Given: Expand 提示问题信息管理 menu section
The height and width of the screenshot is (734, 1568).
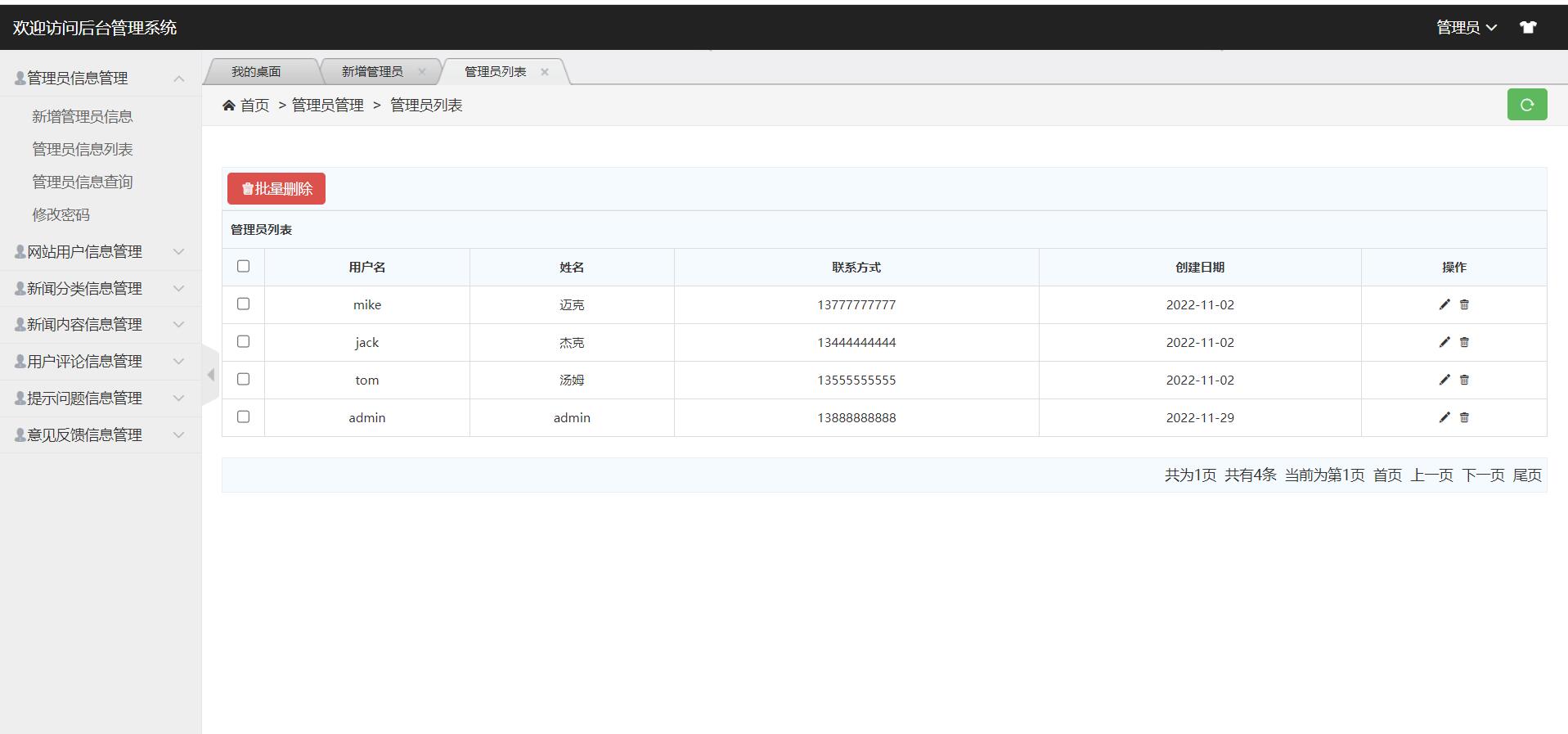Looking at the screenshot, I should pyautogui.click(x=101, y=398).
